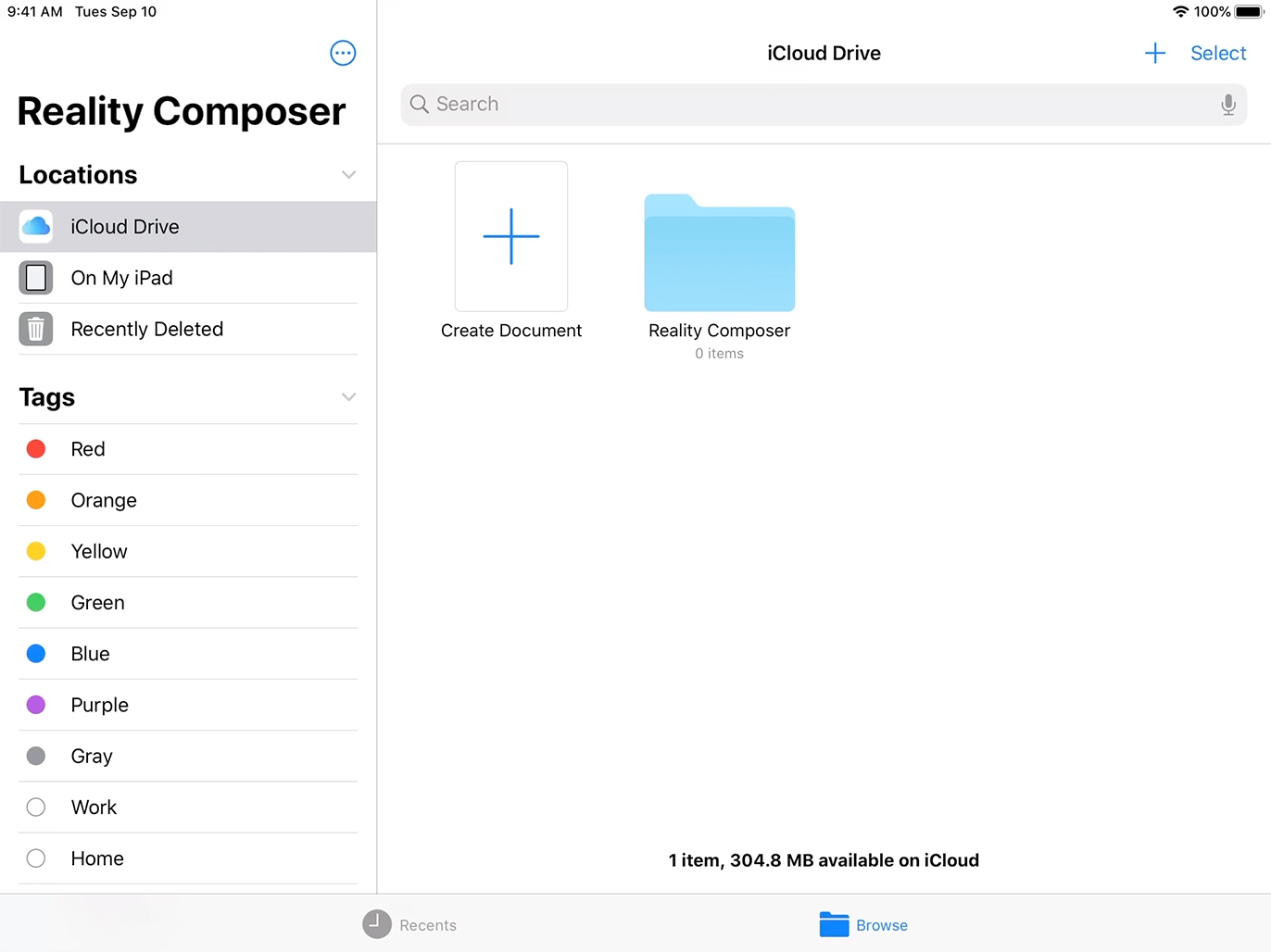Select the Orange tag dot

[36, 500]
